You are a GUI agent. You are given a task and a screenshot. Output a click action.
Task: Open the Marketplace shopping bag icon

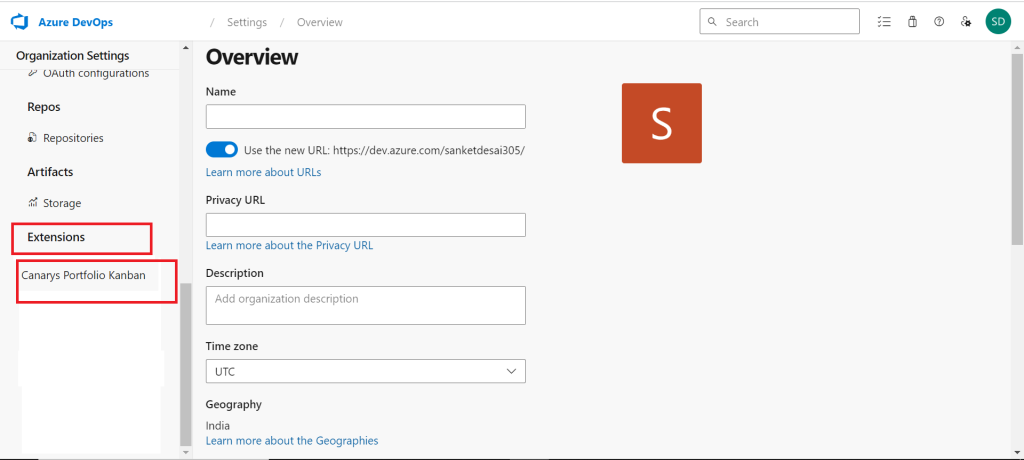tap(912, 22)
